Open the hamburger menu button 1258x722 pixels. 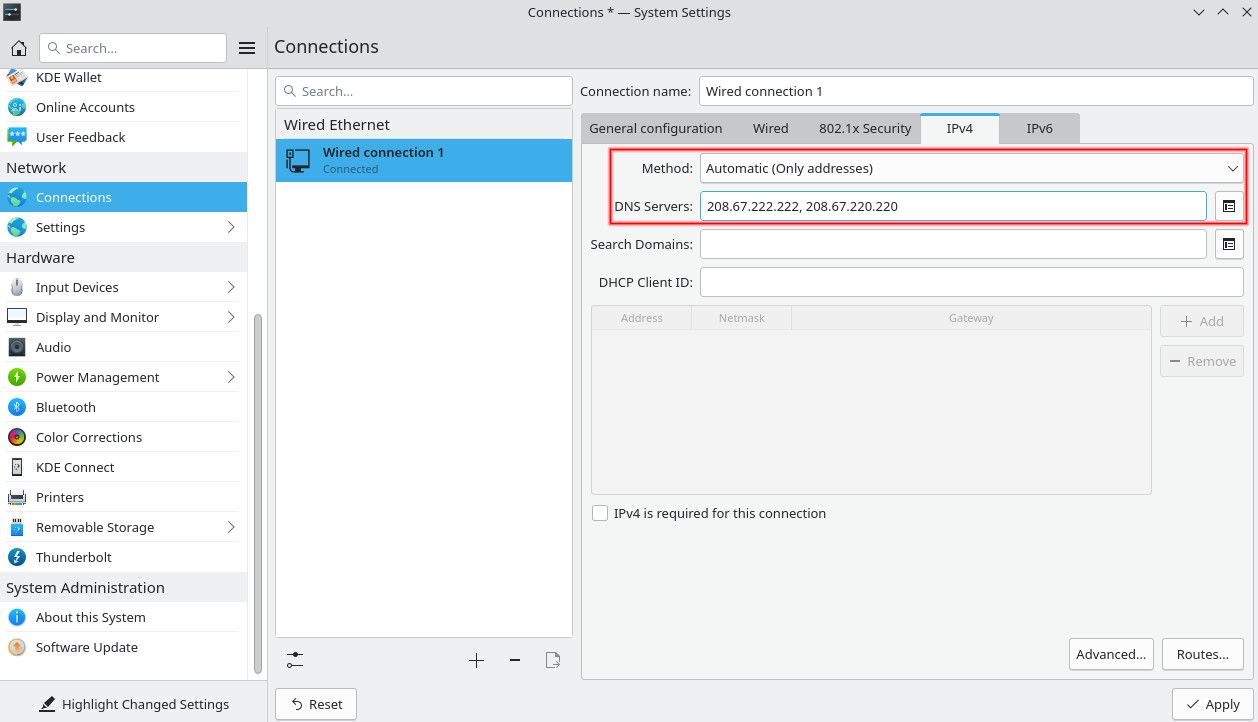coord(247,48)
